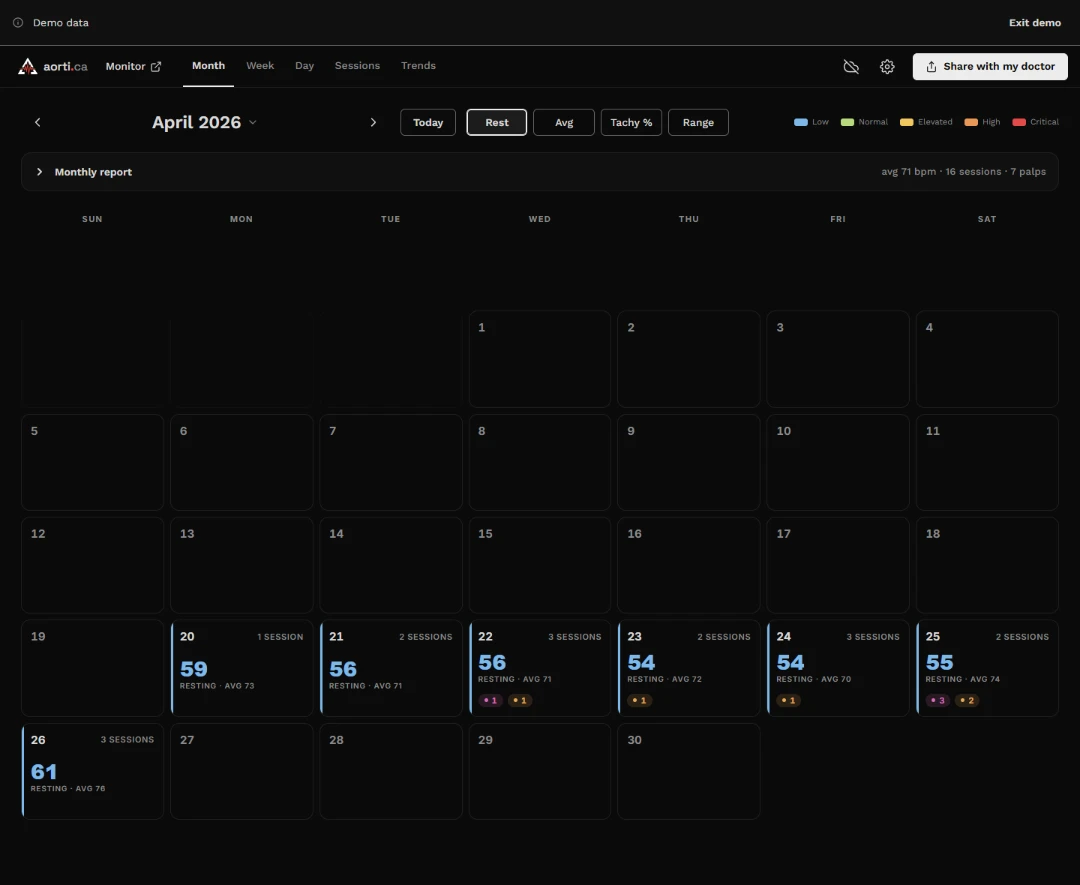Click the 'Demo data' label

tap(61, 23)
